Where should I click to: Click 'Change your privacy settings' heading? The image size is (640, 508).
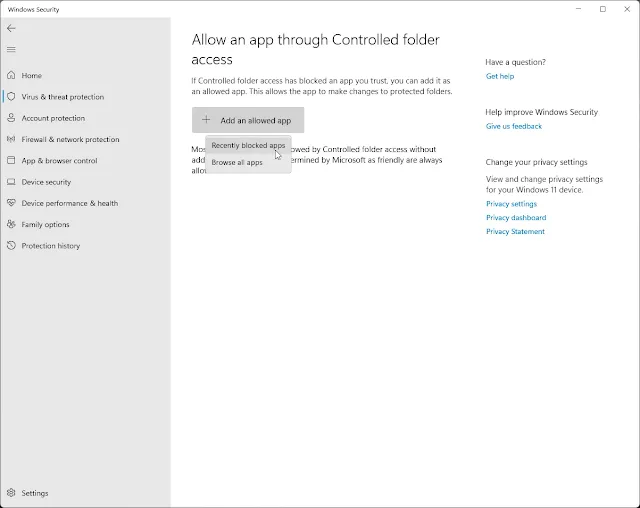point(536,162)
